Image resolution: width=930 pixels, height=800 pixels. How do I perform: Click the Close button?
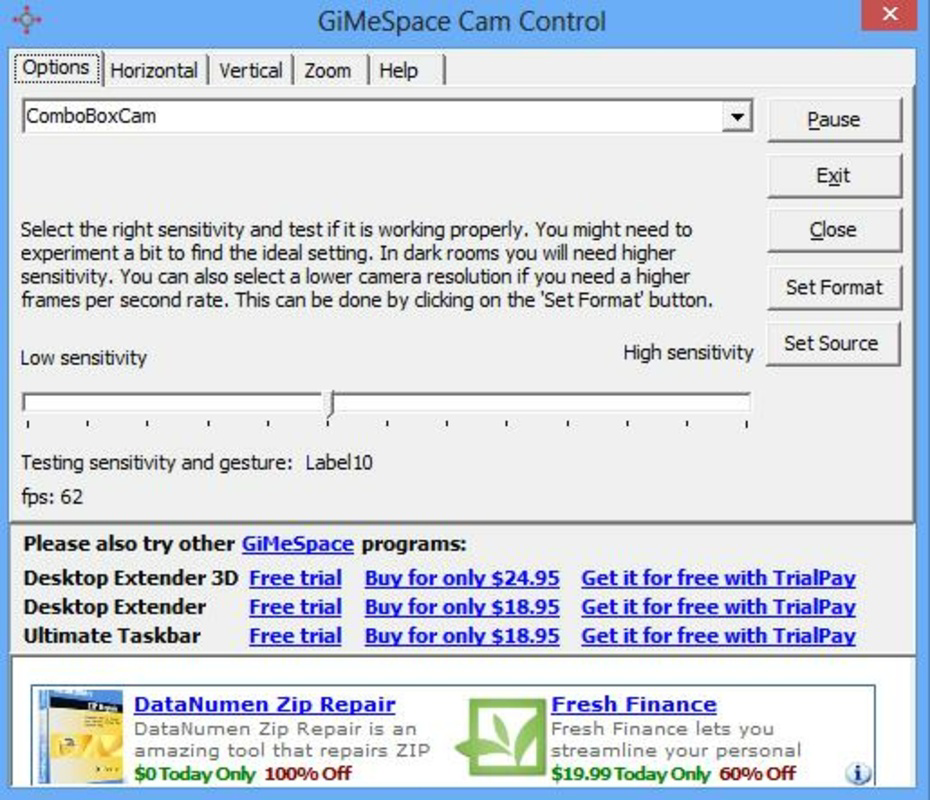(832, 229)
